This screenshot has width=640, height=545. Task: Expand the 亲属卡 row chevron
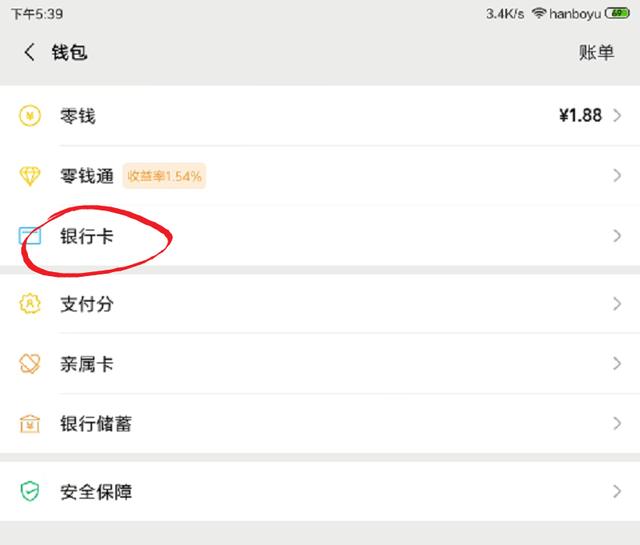click(617, 363)
